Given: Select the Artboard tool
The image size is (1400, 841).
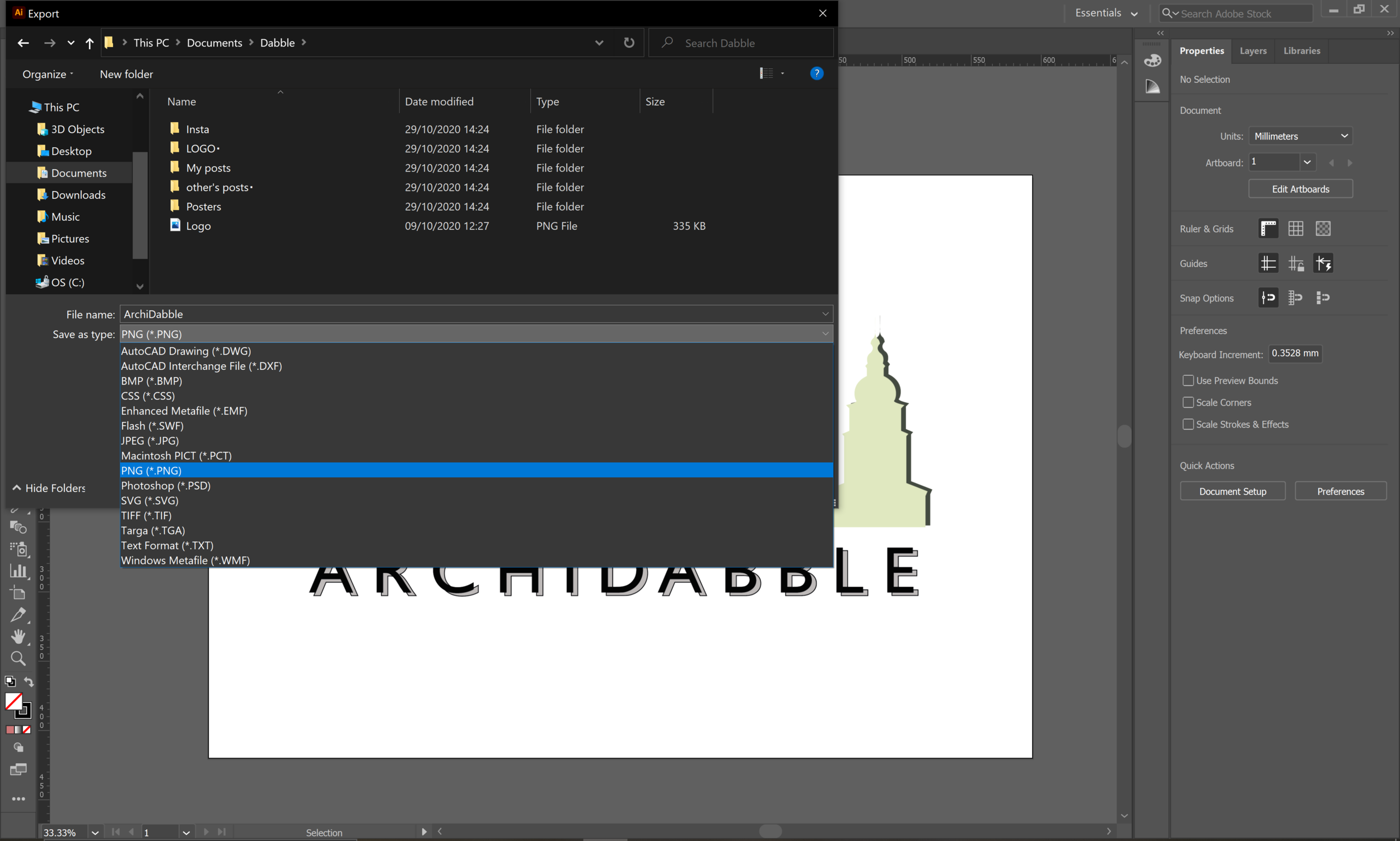Looking at the screenshot, I should pyautogui.click(x=18, y=593).
